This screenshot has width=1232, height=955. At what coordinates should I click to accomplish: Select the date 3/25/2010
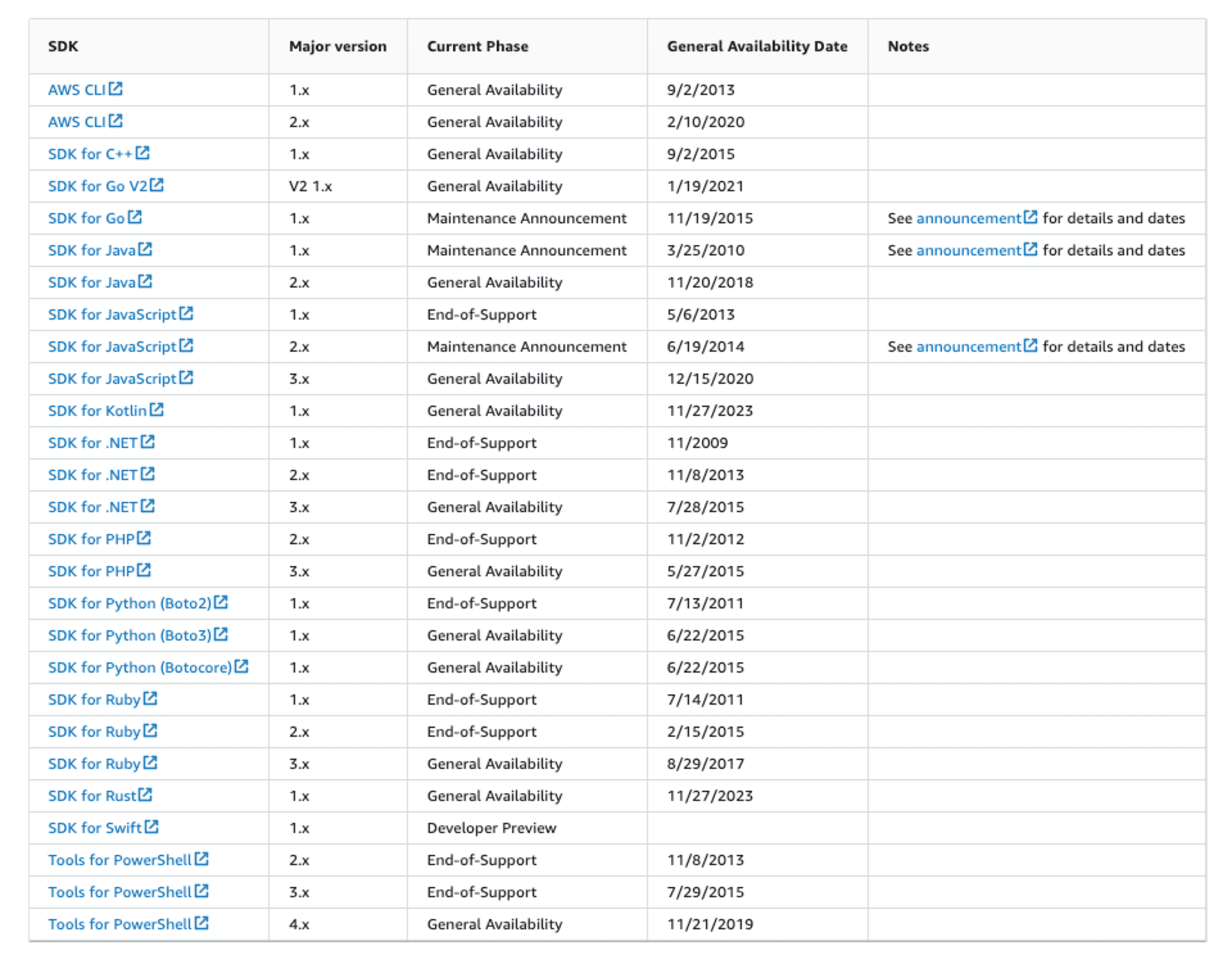coord(706,250)
